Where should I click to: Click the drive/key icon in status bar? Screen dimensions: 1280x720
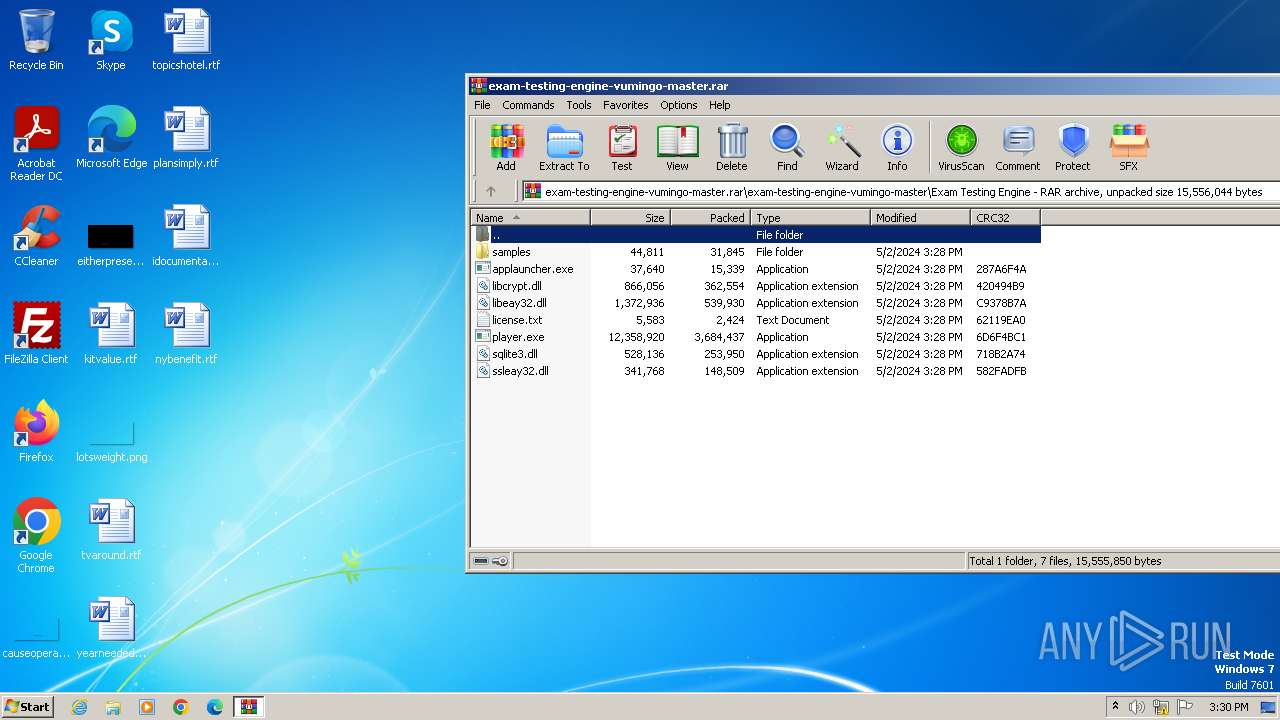(490, 561)
